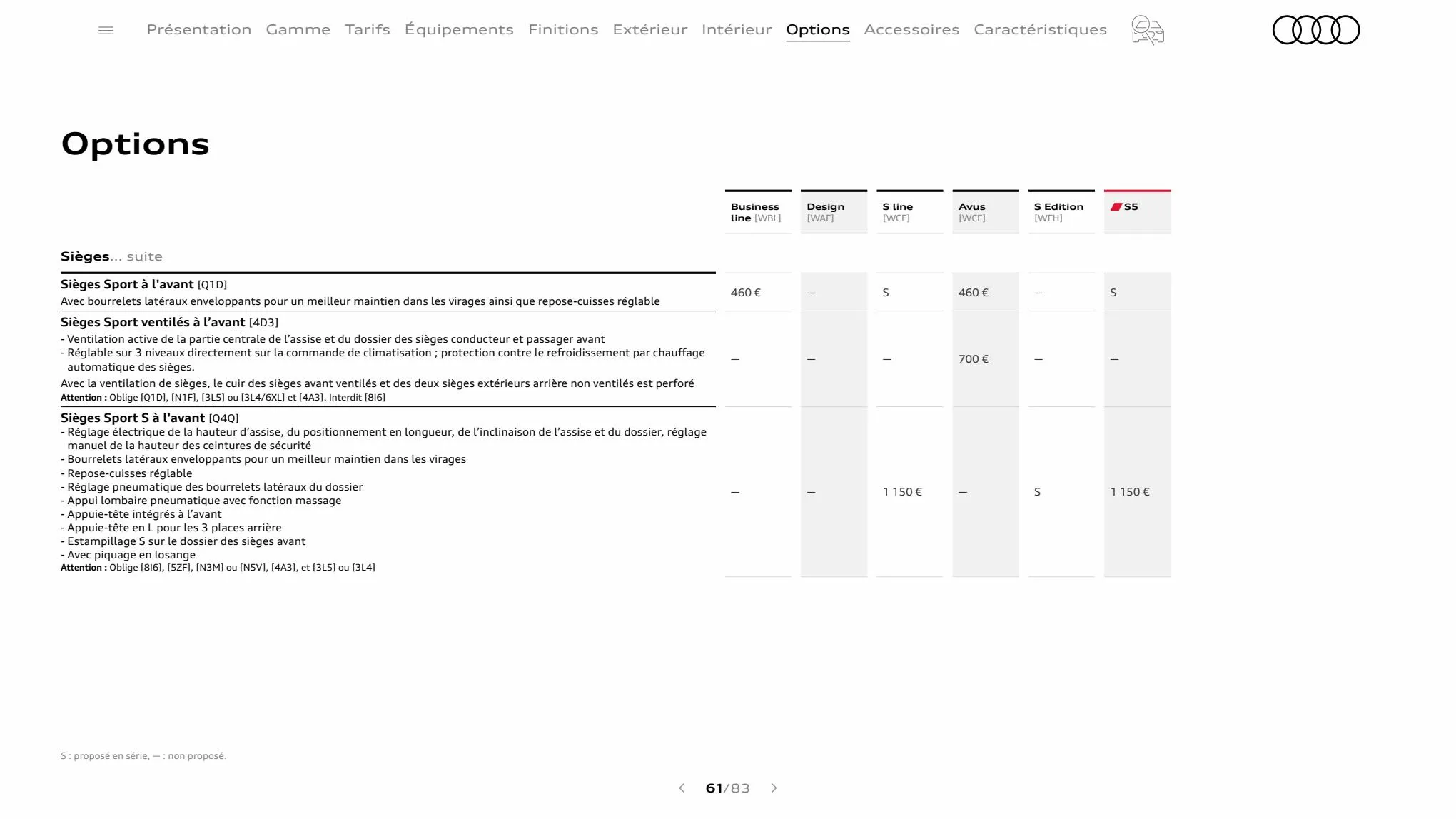Click 'Sièges Sport S à l'avant [Q4Q]' title
The height and width of the screenshot is (819, 1456).
149,418
